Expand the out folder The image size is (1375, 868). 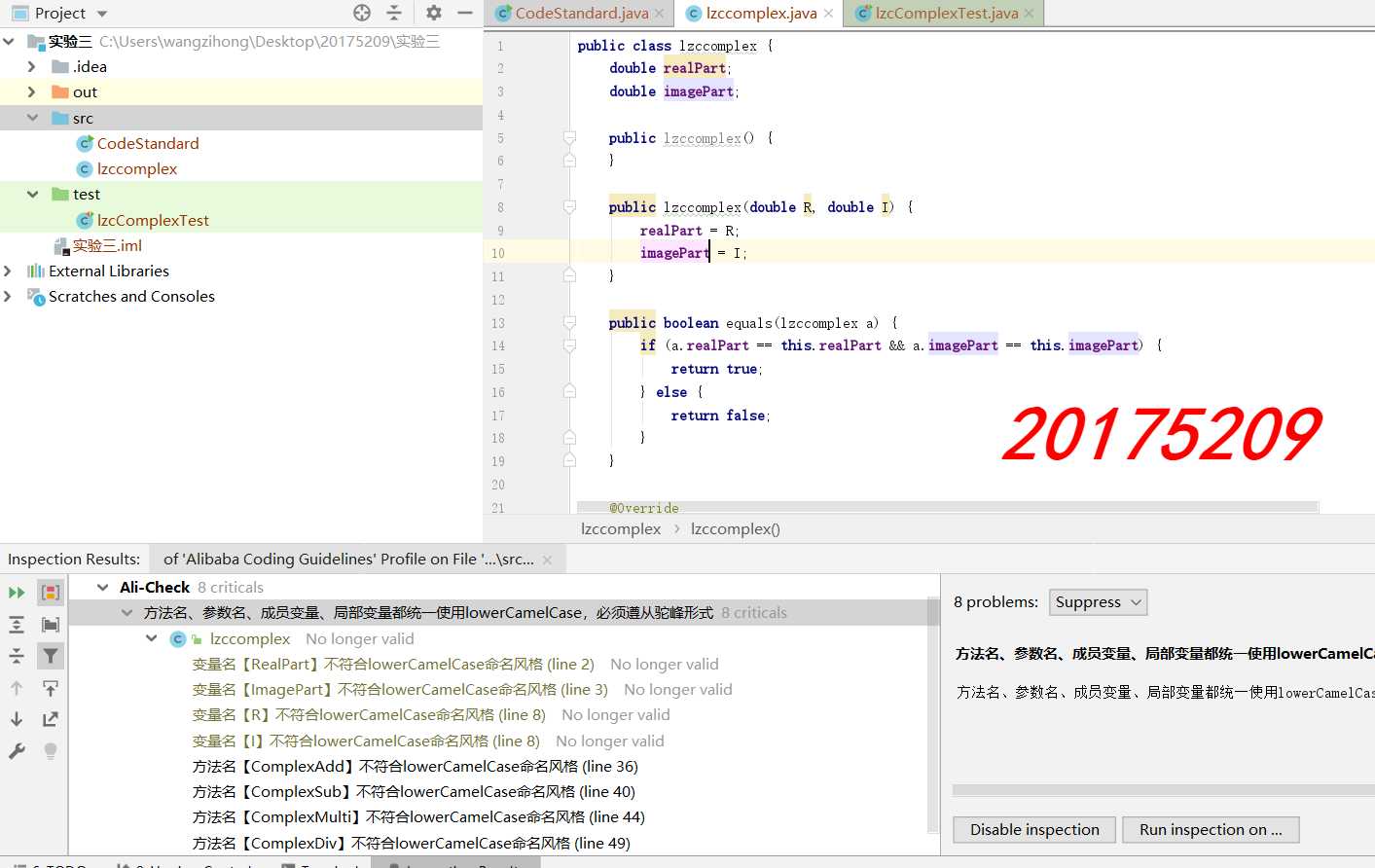pyautogui.click(x=32, y=91)
